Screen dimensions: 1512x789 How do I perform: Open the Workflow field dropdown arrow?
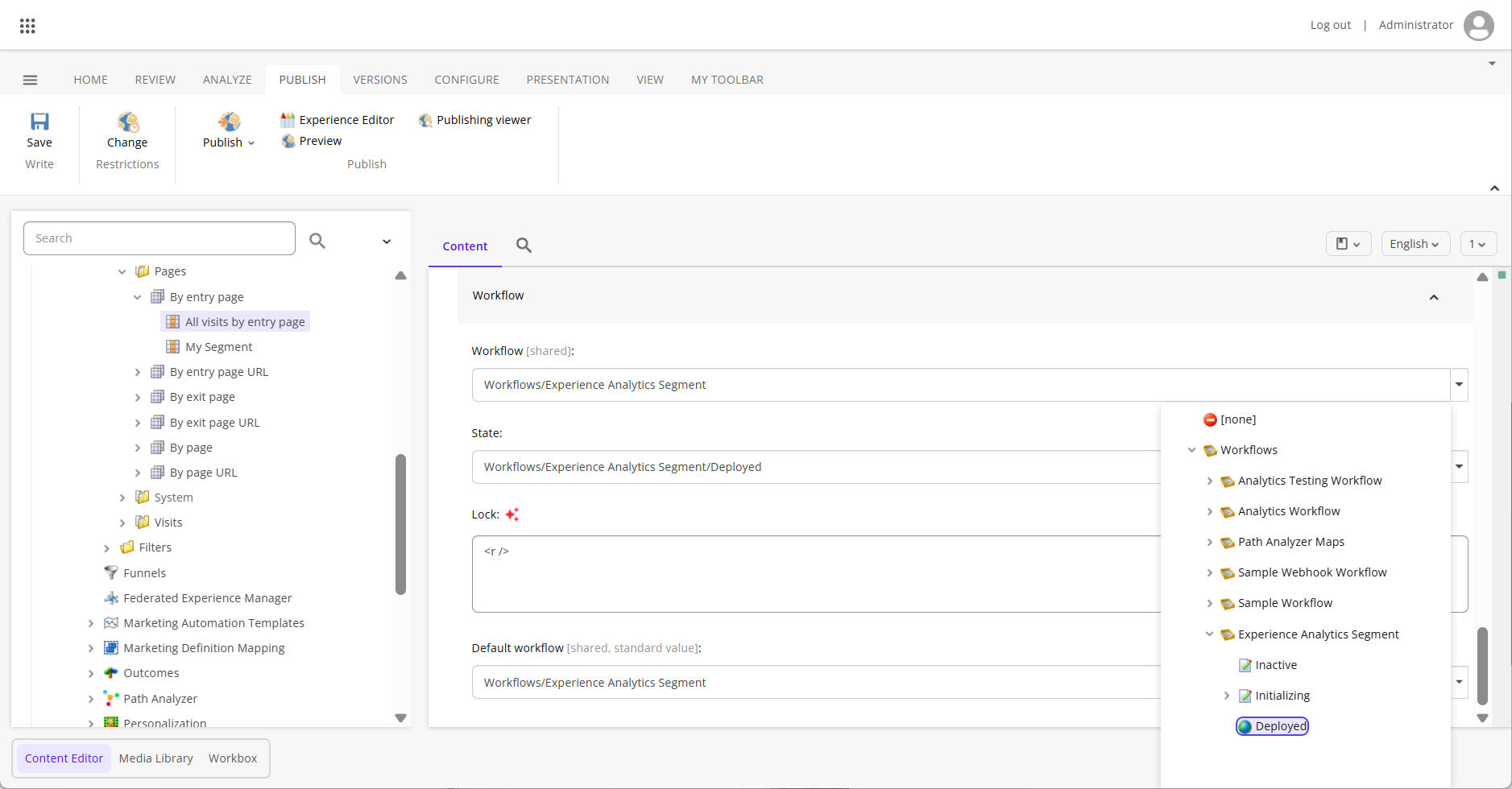[x=1459, y=385]
